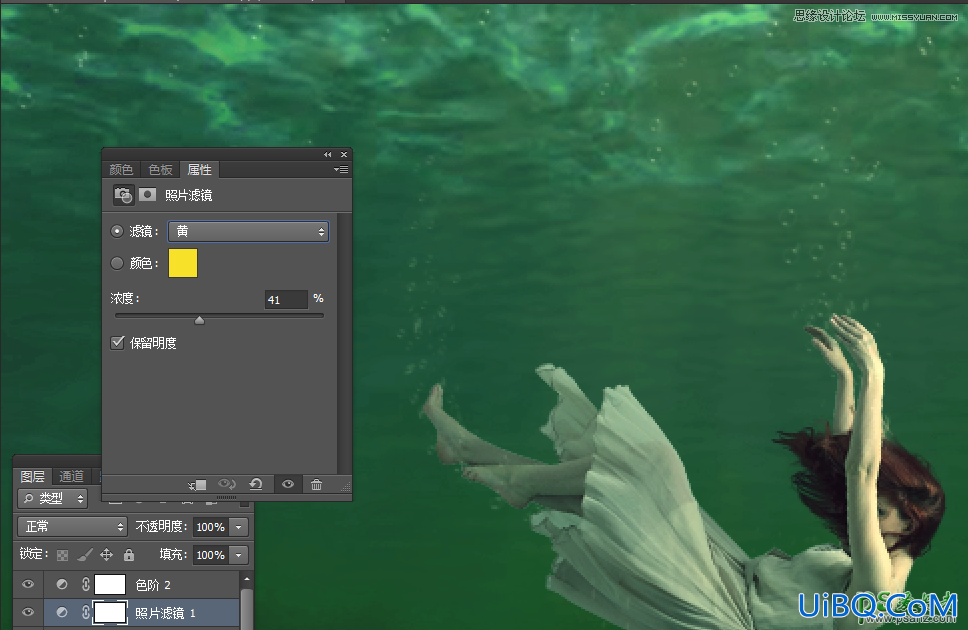Viewport: 968px width, 630px height.
Task: Click the layers list scroll up arrow
Action: [247, 579]
